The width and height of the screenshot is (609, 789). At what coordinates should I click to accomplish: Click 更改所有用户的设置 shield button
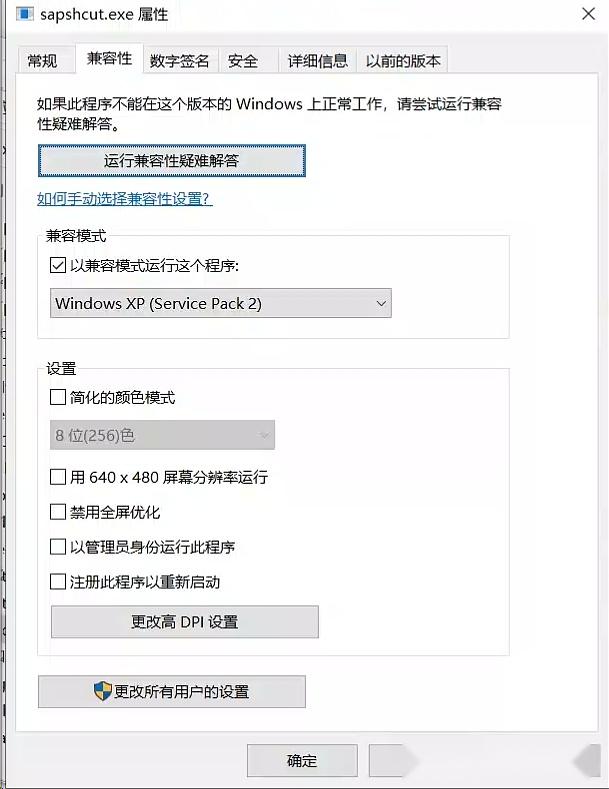point(171,692)
